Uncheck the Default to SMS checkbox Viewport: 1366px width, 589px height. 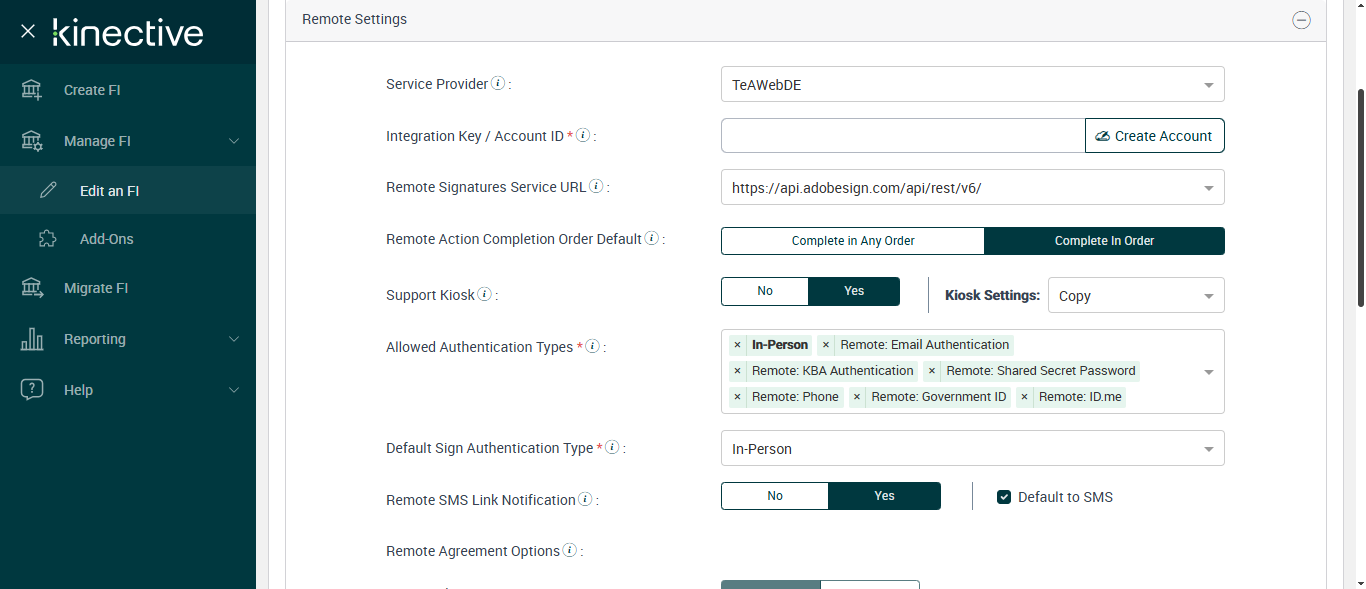click(x=1004, y=497)
